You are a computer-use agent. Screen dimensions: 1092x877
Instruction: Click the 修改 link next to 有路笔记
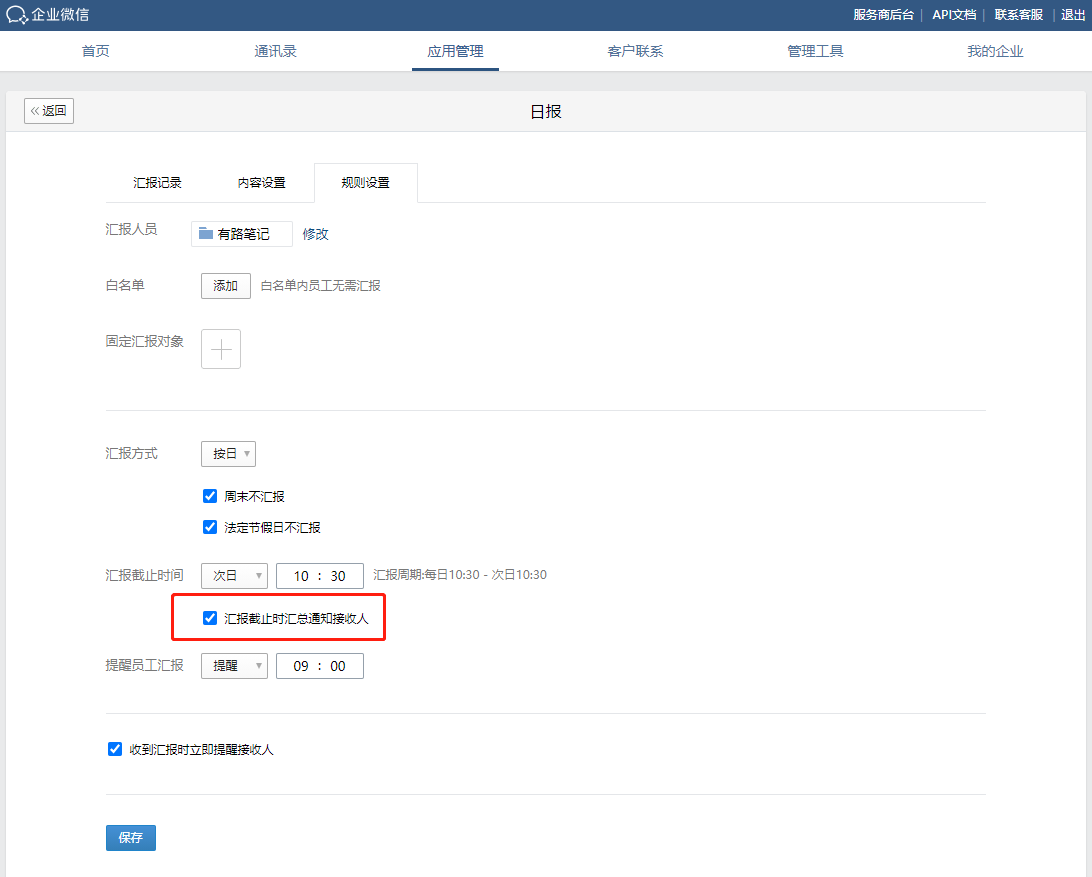[x=316, y=234]
